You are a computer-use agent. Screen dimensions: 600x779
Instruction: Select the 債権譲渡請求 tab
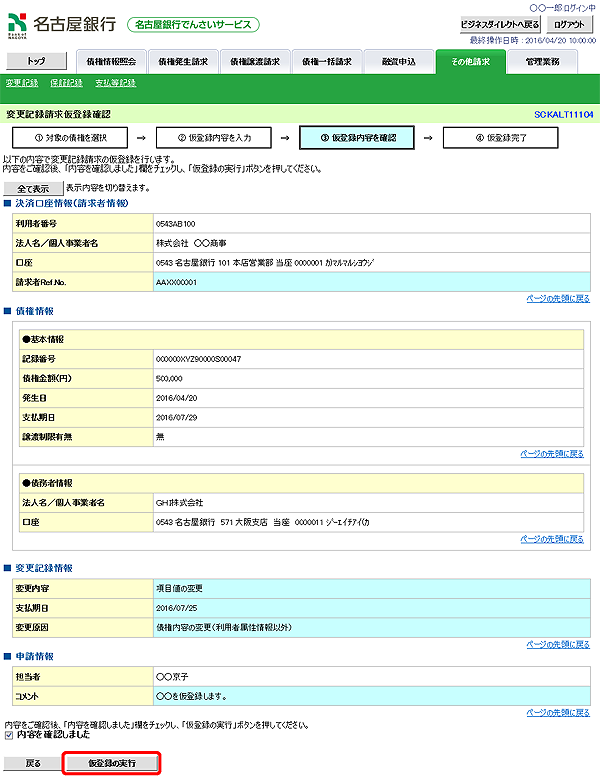[255, 62]
